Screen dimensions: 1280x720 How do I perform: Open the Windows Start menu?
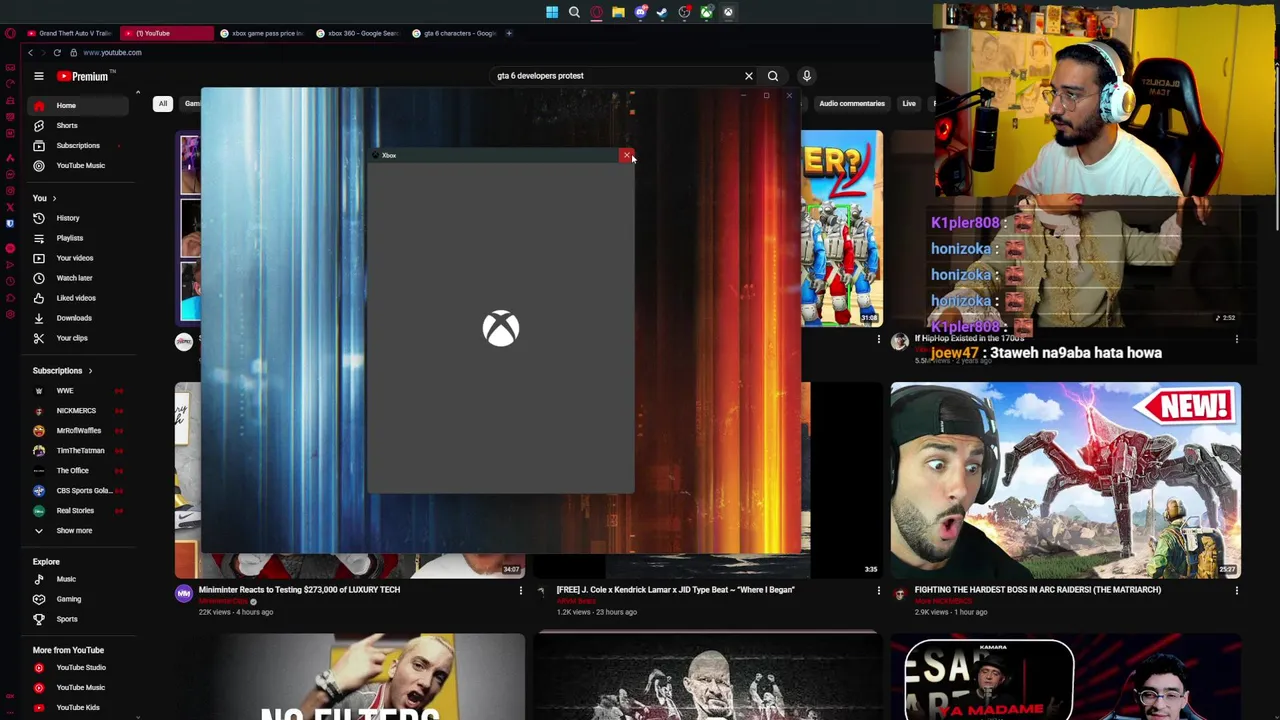[x=552, y=12]
